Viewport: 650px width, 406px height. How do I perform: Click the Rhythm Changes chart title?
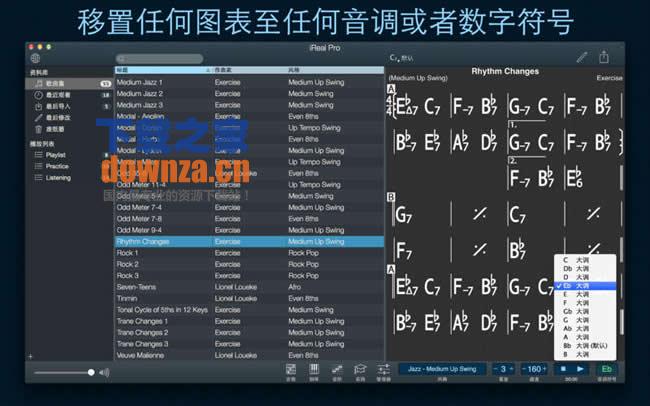pos(505,71)
